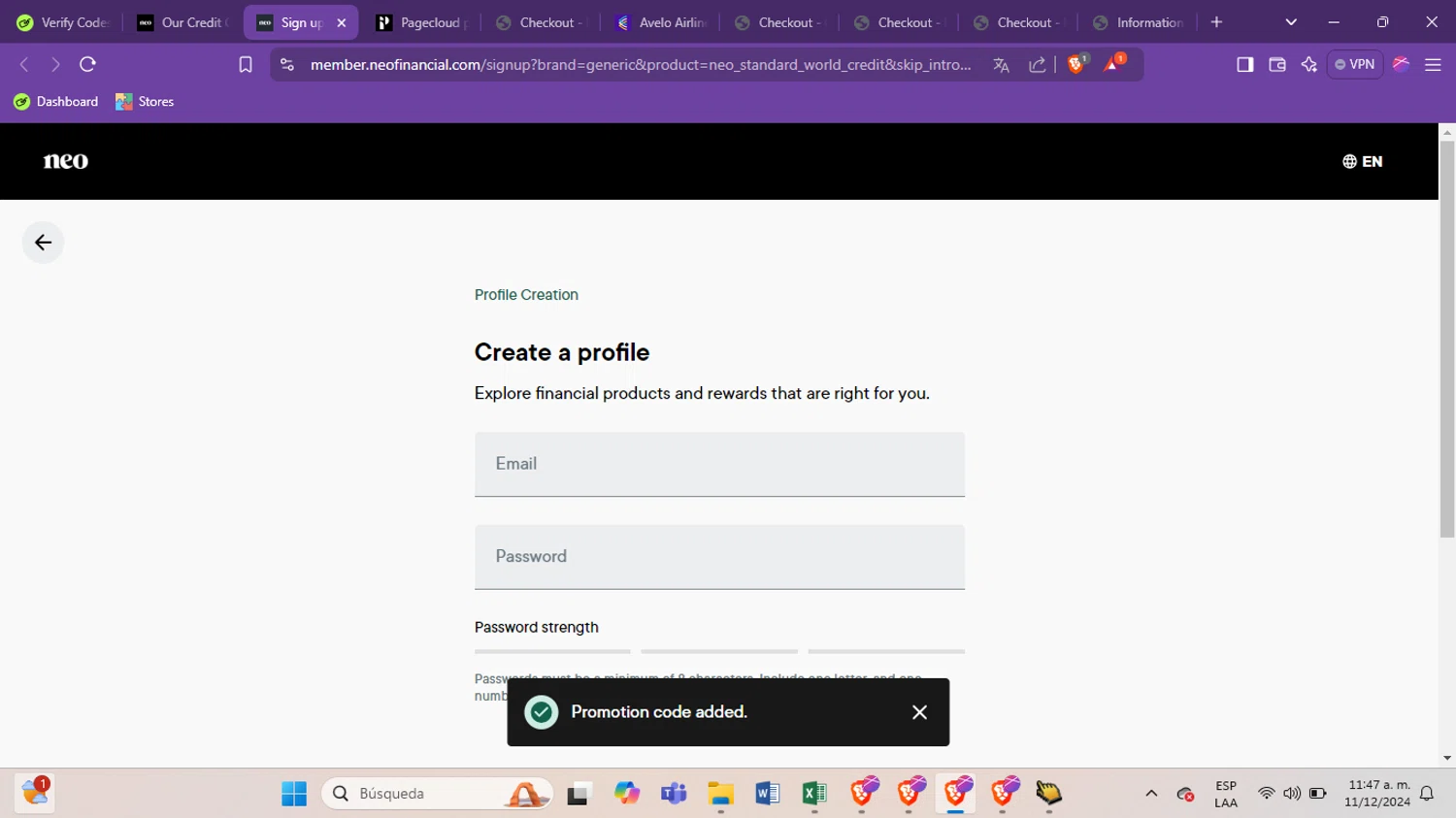Open the notifications bell in system tray

tap(1427, 794)
